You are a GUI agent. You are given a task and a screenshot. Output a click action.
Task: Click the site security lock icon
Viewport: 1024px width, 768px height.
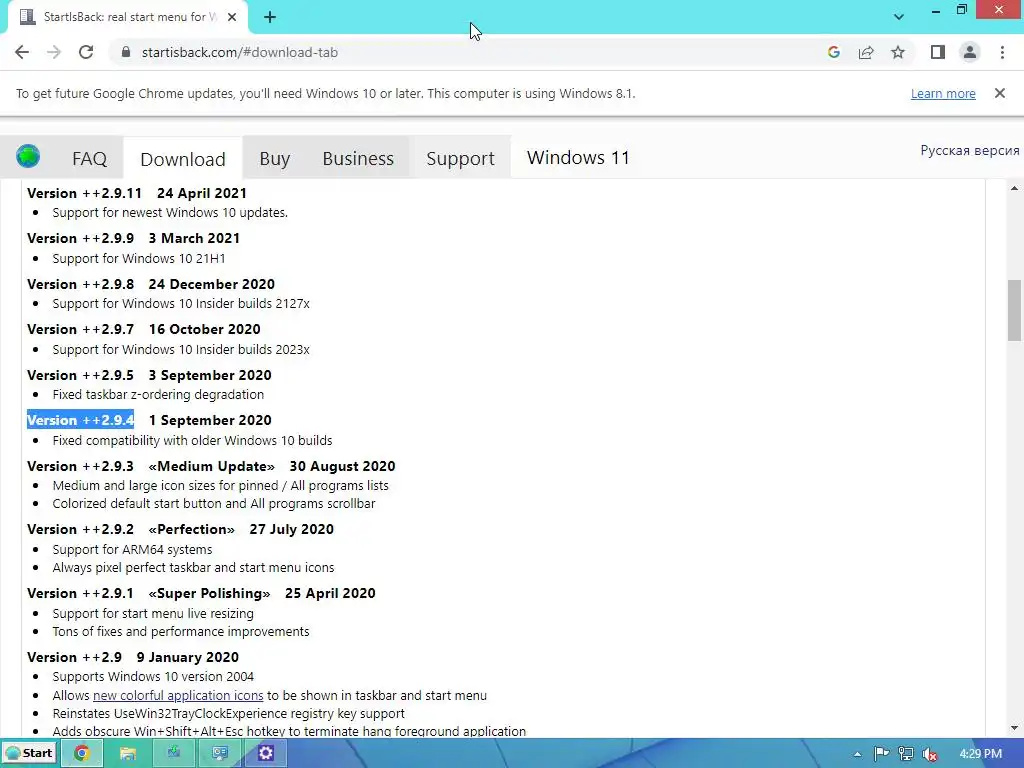click(126, 52)
